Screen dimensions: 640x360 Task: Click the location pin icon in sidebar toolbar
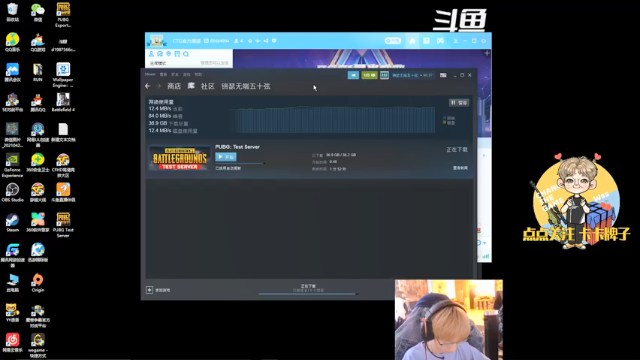tap(169, 54)
